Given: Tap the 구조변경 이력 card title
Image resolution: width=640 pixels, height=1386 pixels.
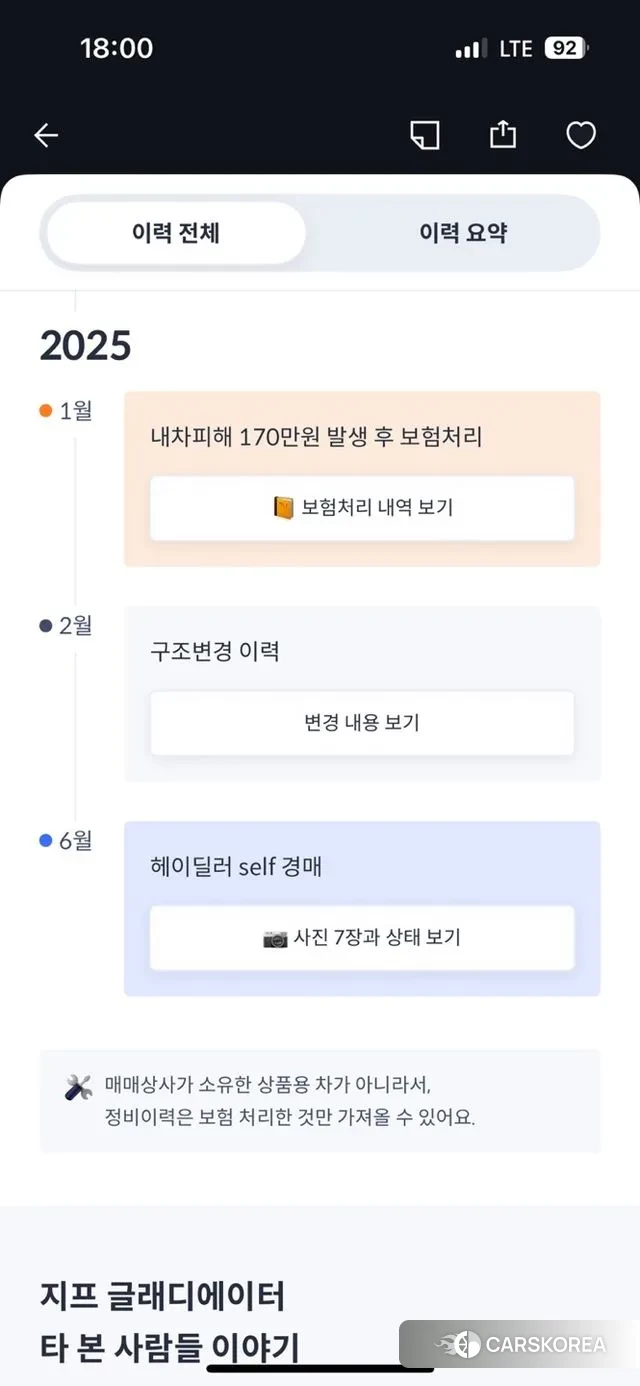Looking at the screenshot, I should (x=215, y=652).
